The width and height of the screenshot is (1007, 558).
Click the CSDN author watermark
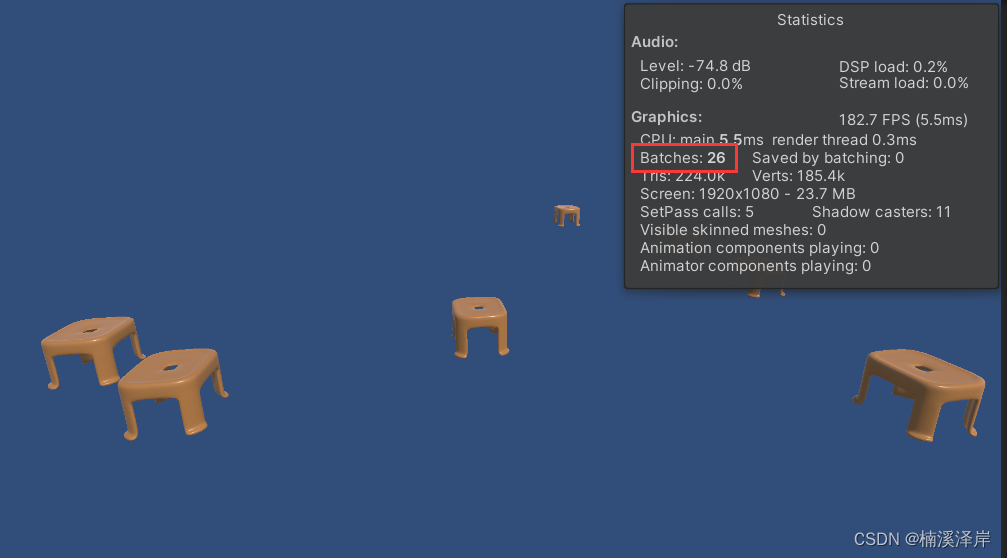(922, 539)
